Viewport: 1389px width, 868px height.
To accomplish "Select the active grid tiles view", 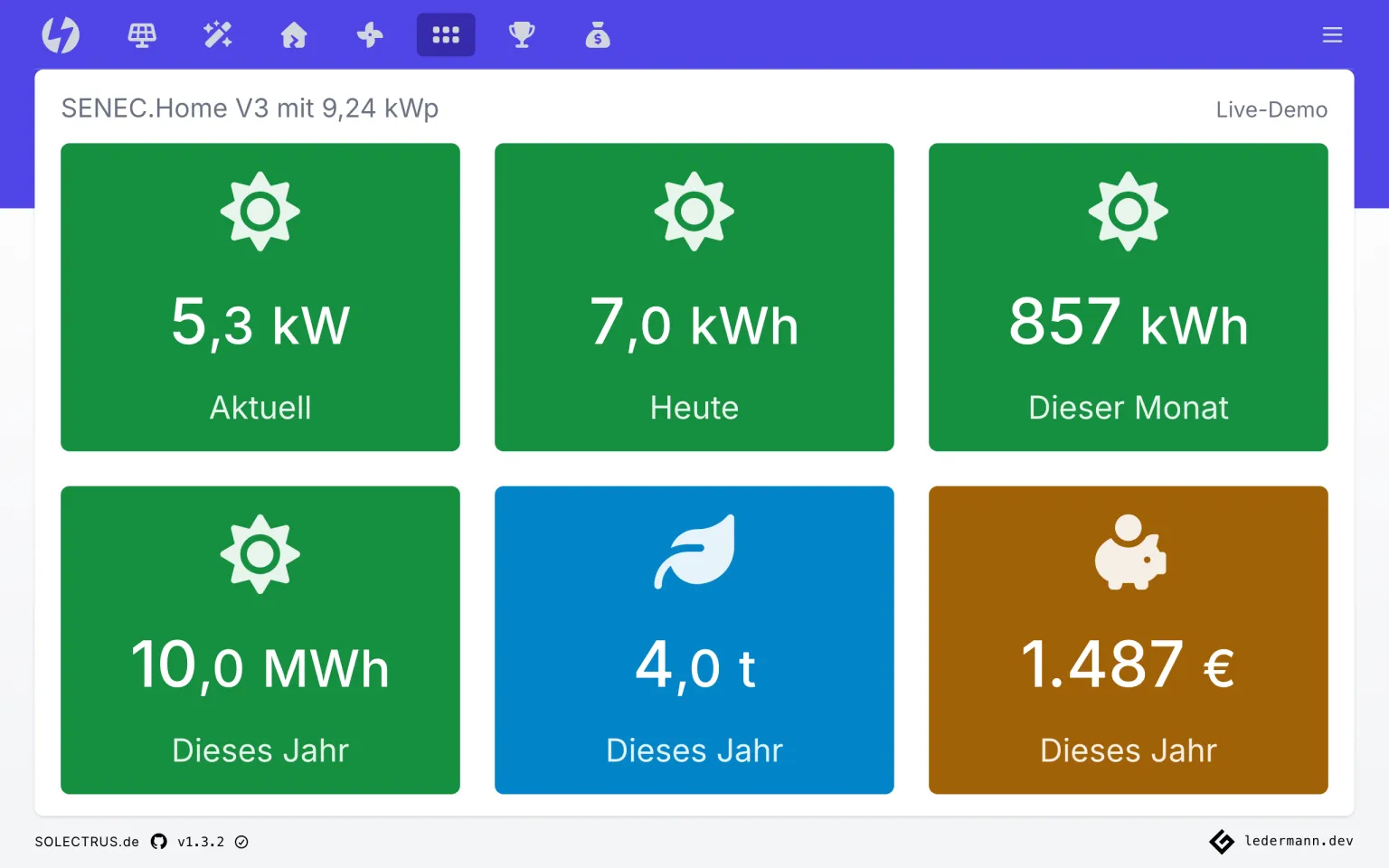I will [446, 35].
